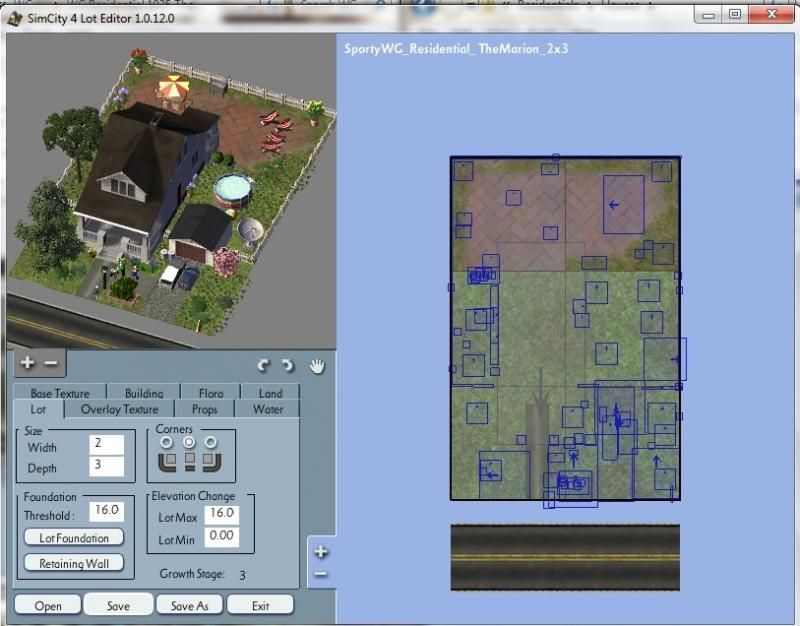Click the road strip below the lot

[x=565, y=557]
